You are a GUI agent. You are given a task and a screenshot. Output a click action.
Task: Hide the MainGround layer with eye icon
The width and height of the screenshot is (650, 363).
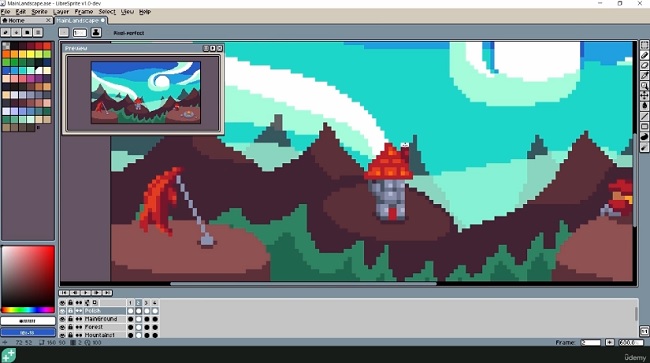(63, 319)
